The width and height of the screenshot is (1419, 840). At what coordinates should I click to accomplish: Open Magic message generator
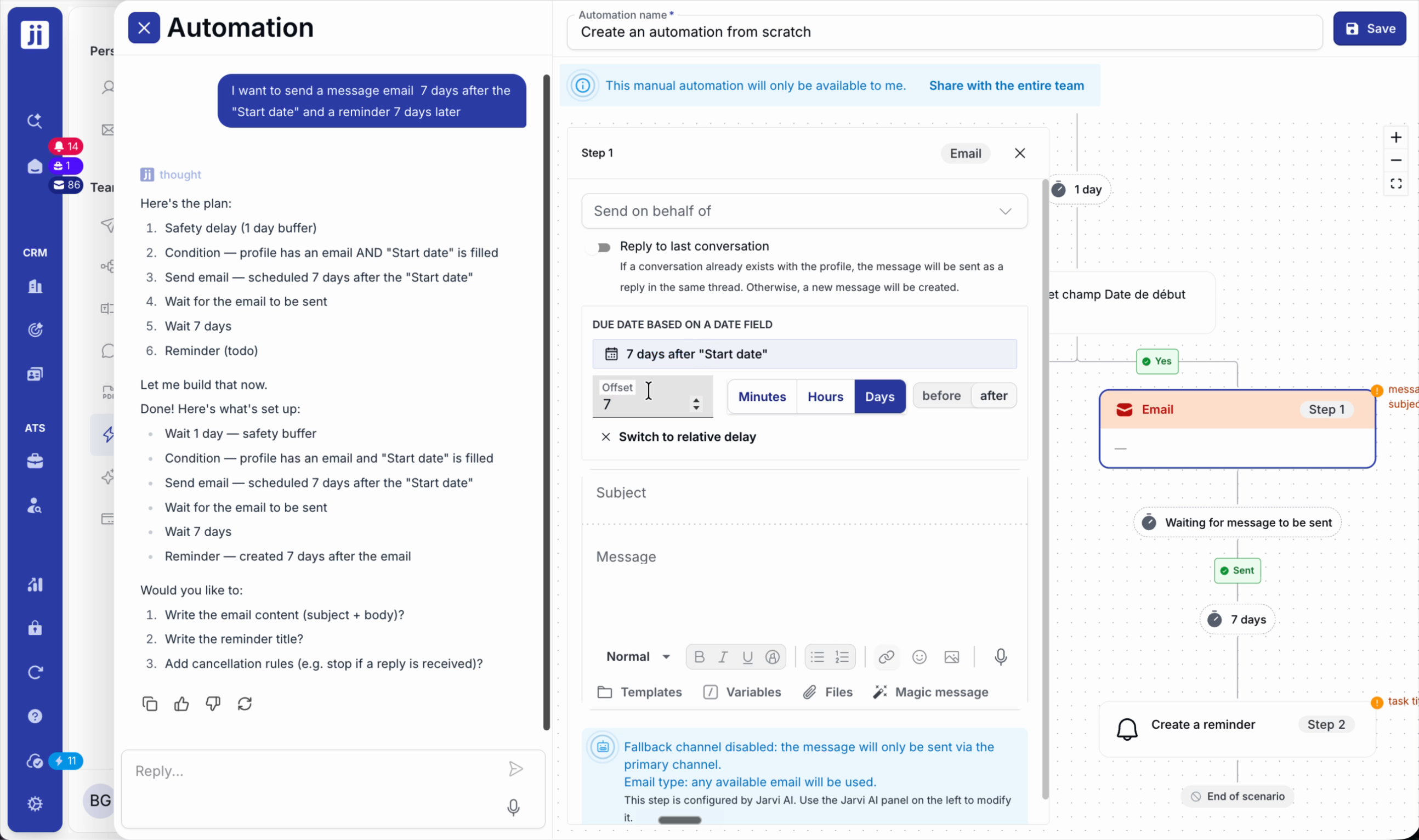930,692
